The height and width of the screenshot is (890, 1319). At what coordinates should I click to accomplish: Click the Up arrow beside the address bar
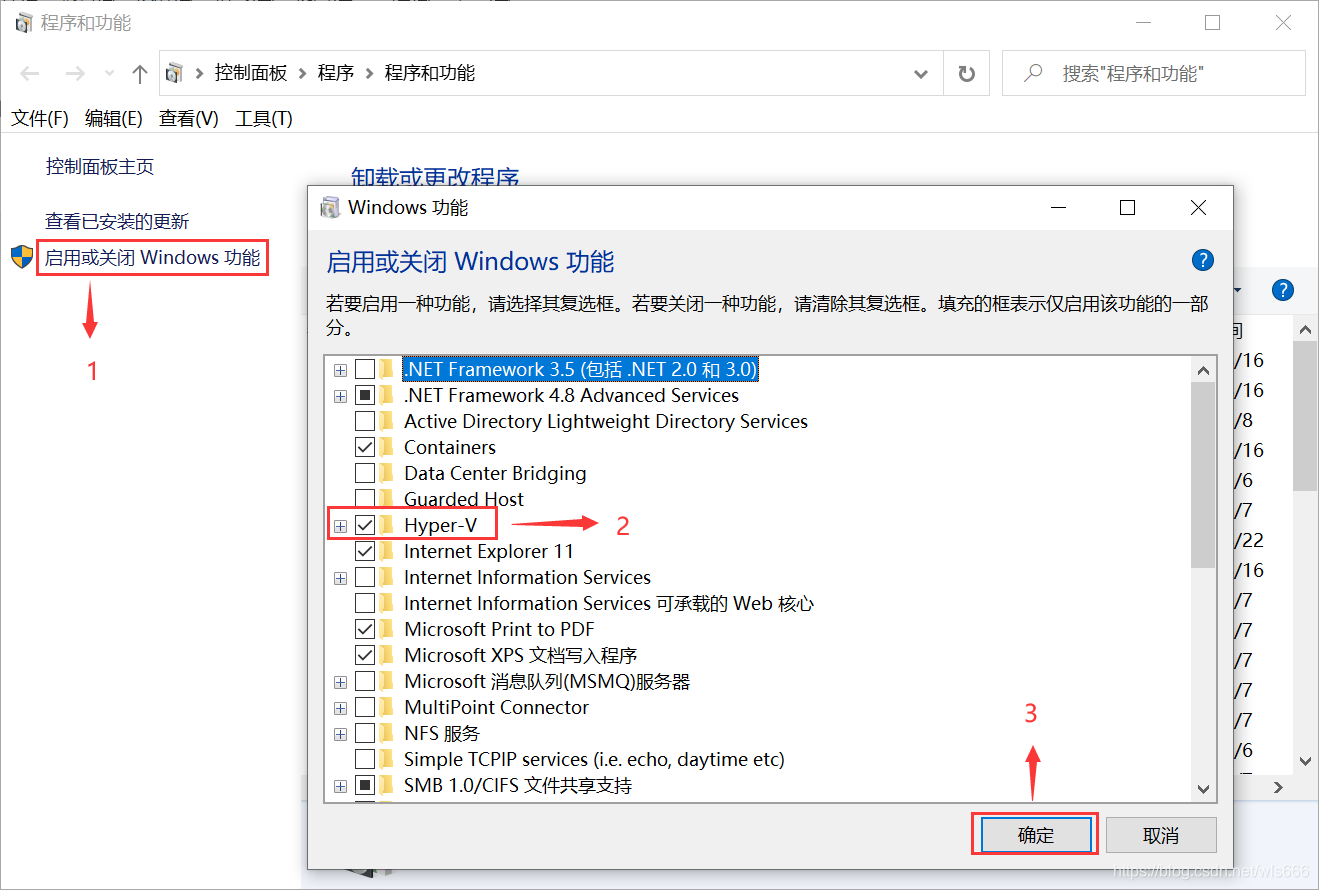coord(140,74)
